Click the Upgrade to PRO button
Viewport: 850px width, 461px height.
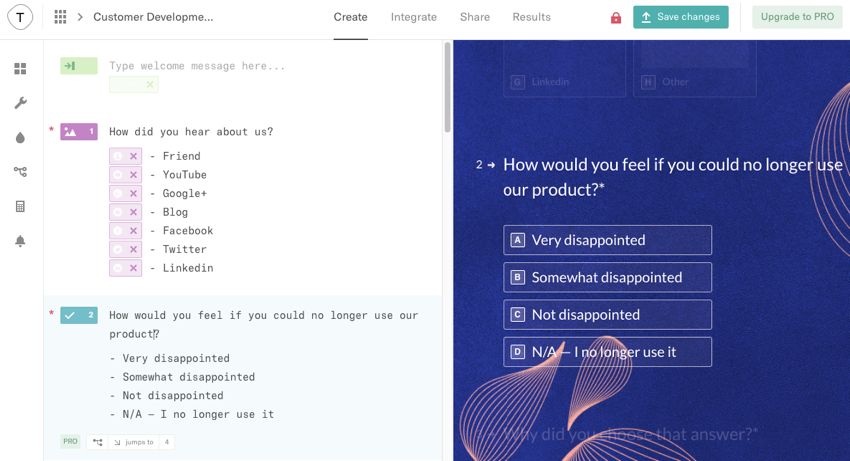pyautogui.click(x=796, y=17)
